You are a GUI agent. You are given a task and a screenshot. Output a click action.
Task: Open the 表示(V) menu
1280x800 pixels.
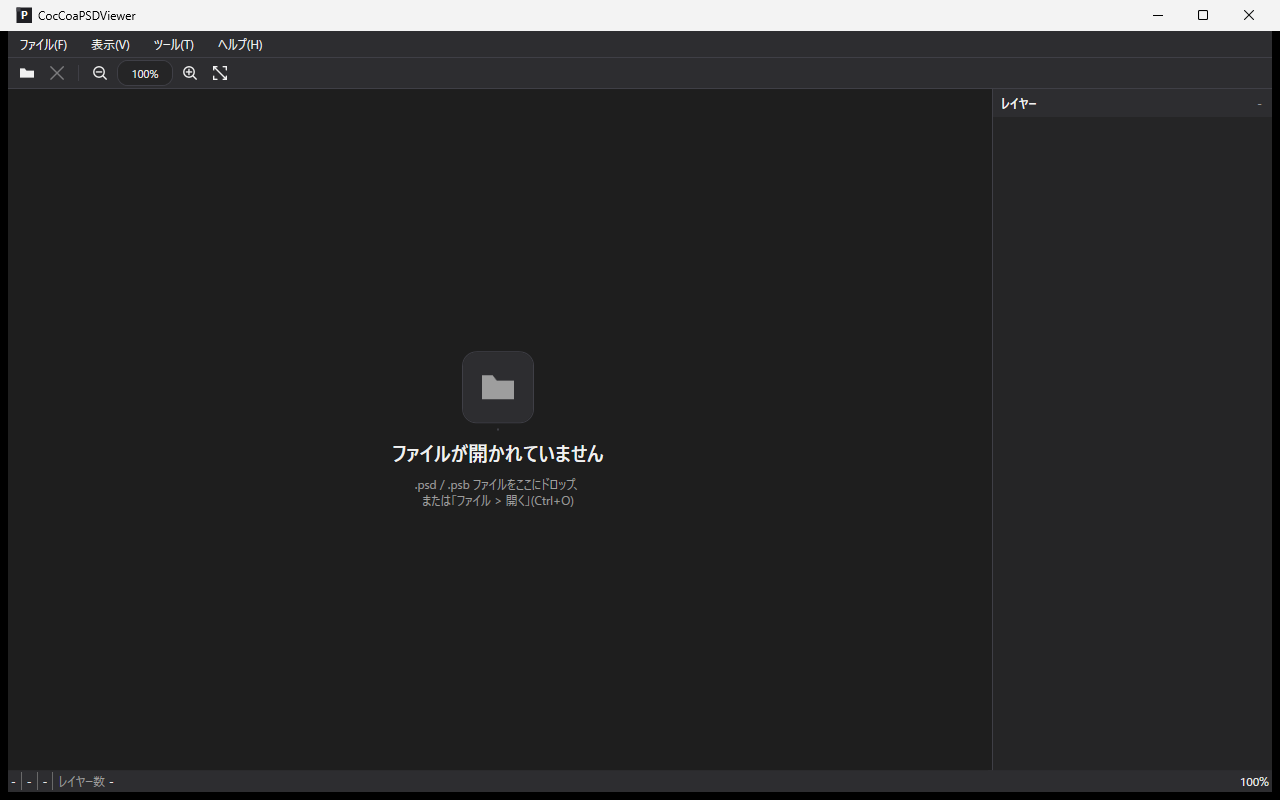click(x=110, y=45)
